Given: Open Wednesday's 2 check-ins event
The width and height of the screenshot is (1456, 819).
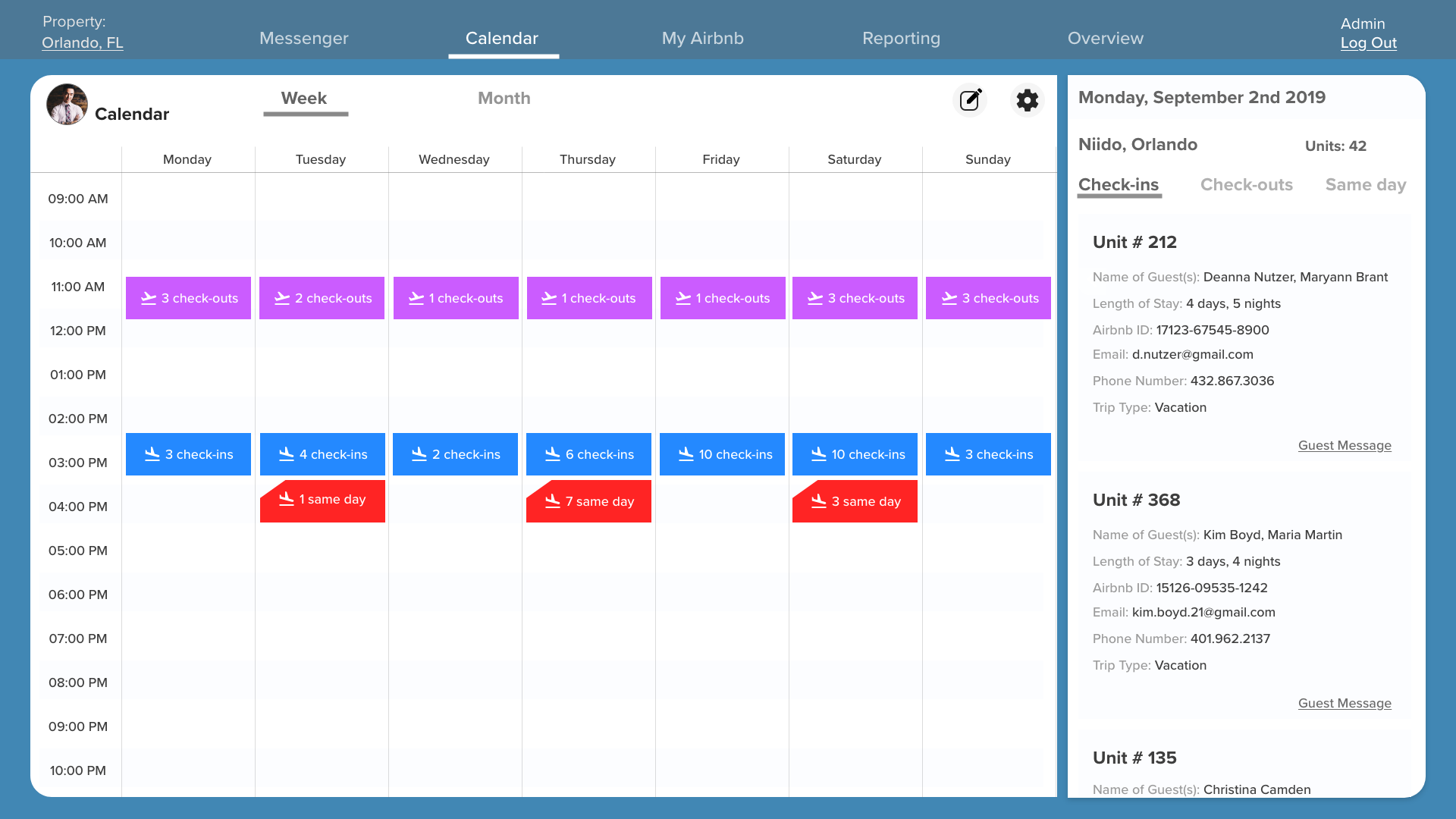Looking at the screenshot, I should click(455, 454).
